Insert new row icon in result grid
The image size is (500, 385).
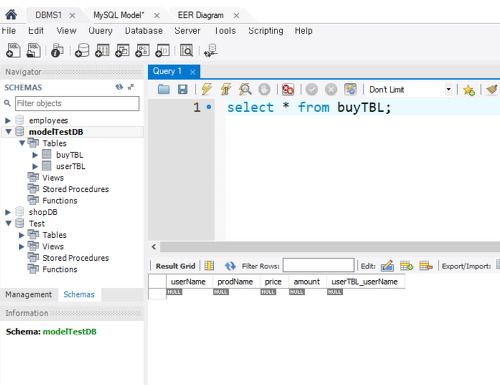point(406,266)
